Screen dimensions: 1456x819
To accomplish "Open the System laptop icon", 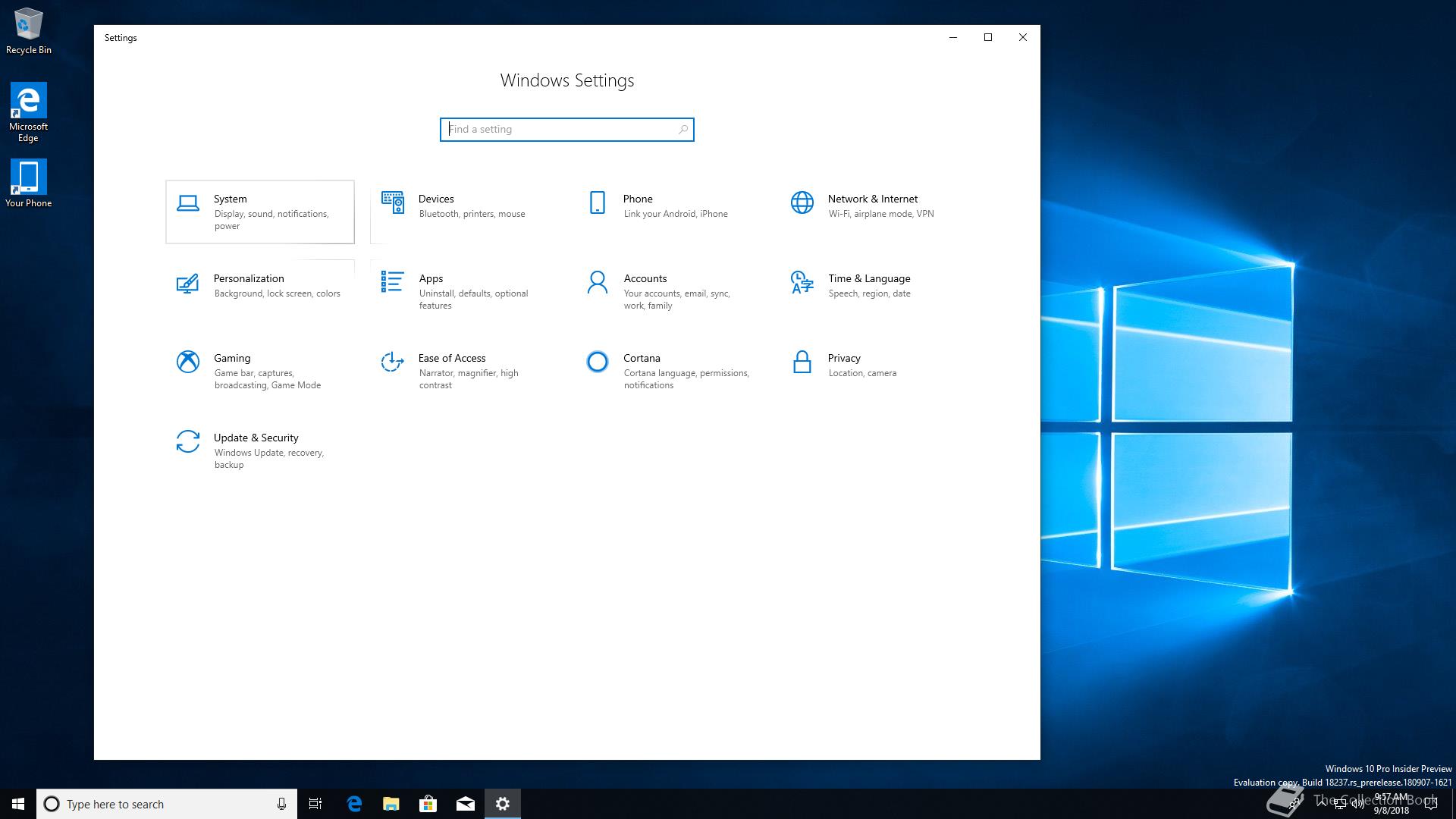I will coord(188,202).
